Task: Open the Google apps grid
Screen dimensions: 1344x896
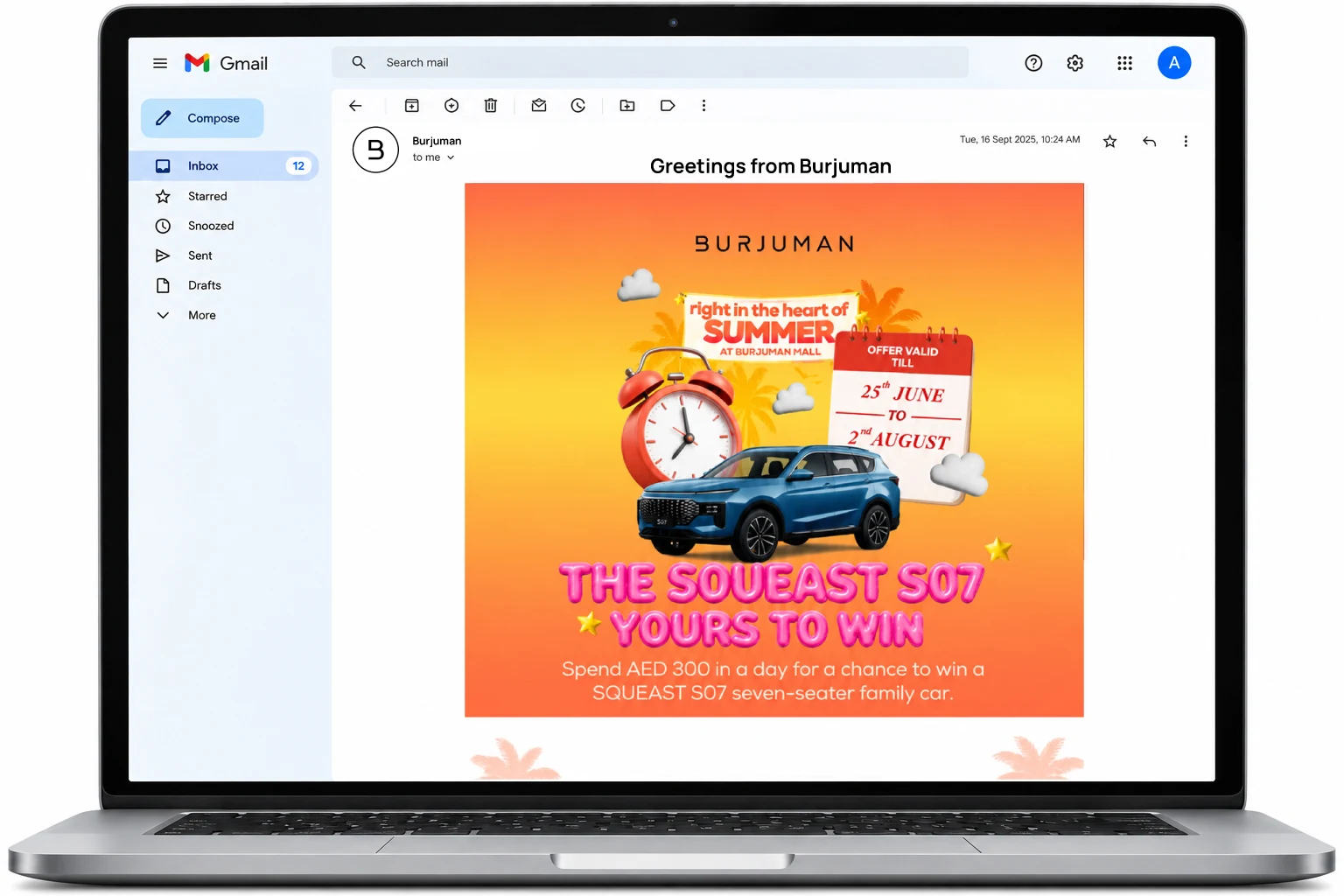Action: pyautogui.click(x=1125, y=63)
